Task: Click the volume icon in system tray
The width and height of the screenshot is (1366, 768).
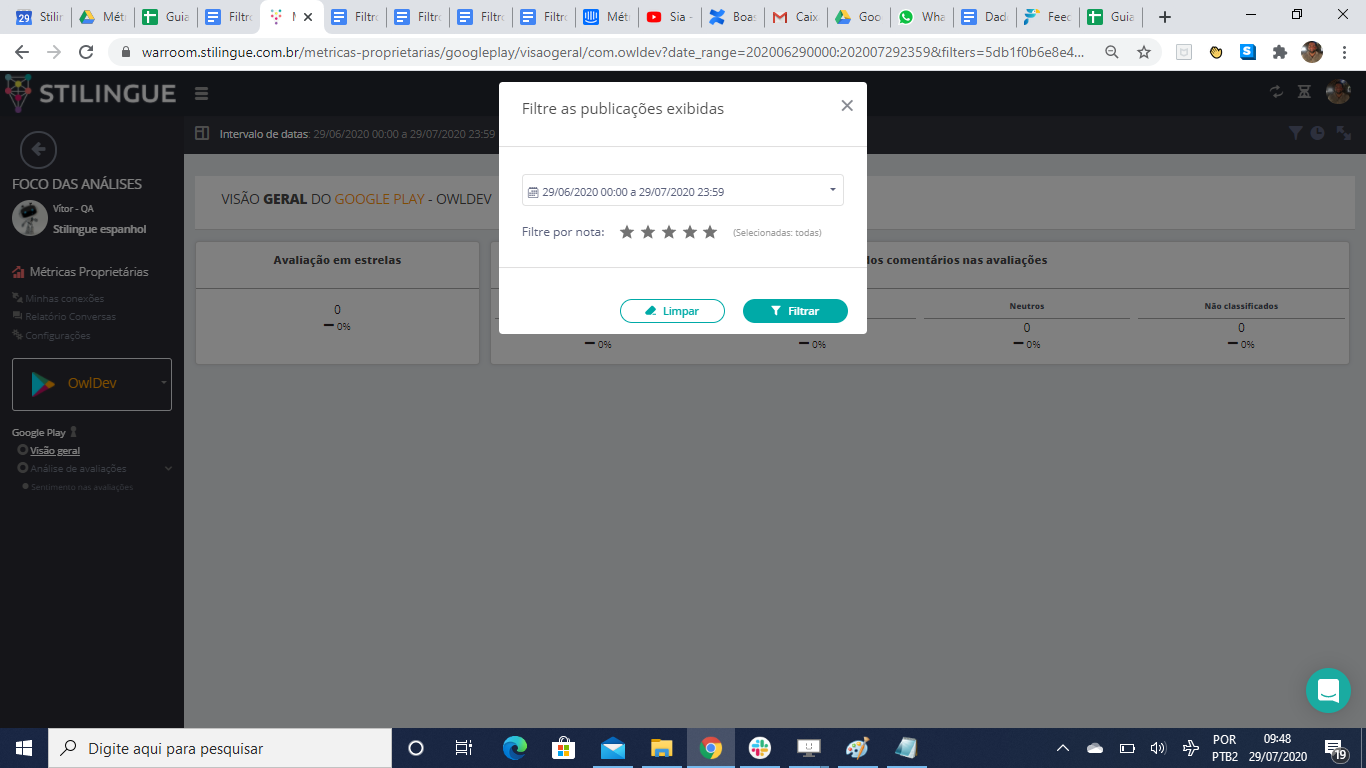Action: click(1158, 748)
